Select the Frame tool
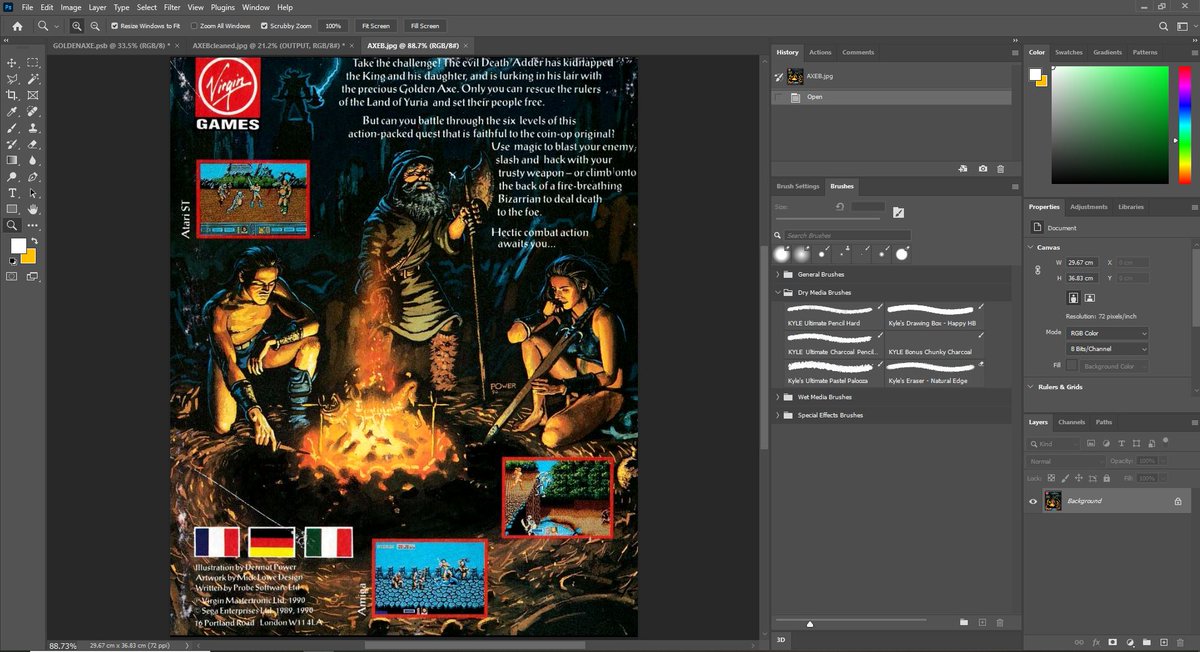Screen dimensions: 1200x652 pos(33,95)
